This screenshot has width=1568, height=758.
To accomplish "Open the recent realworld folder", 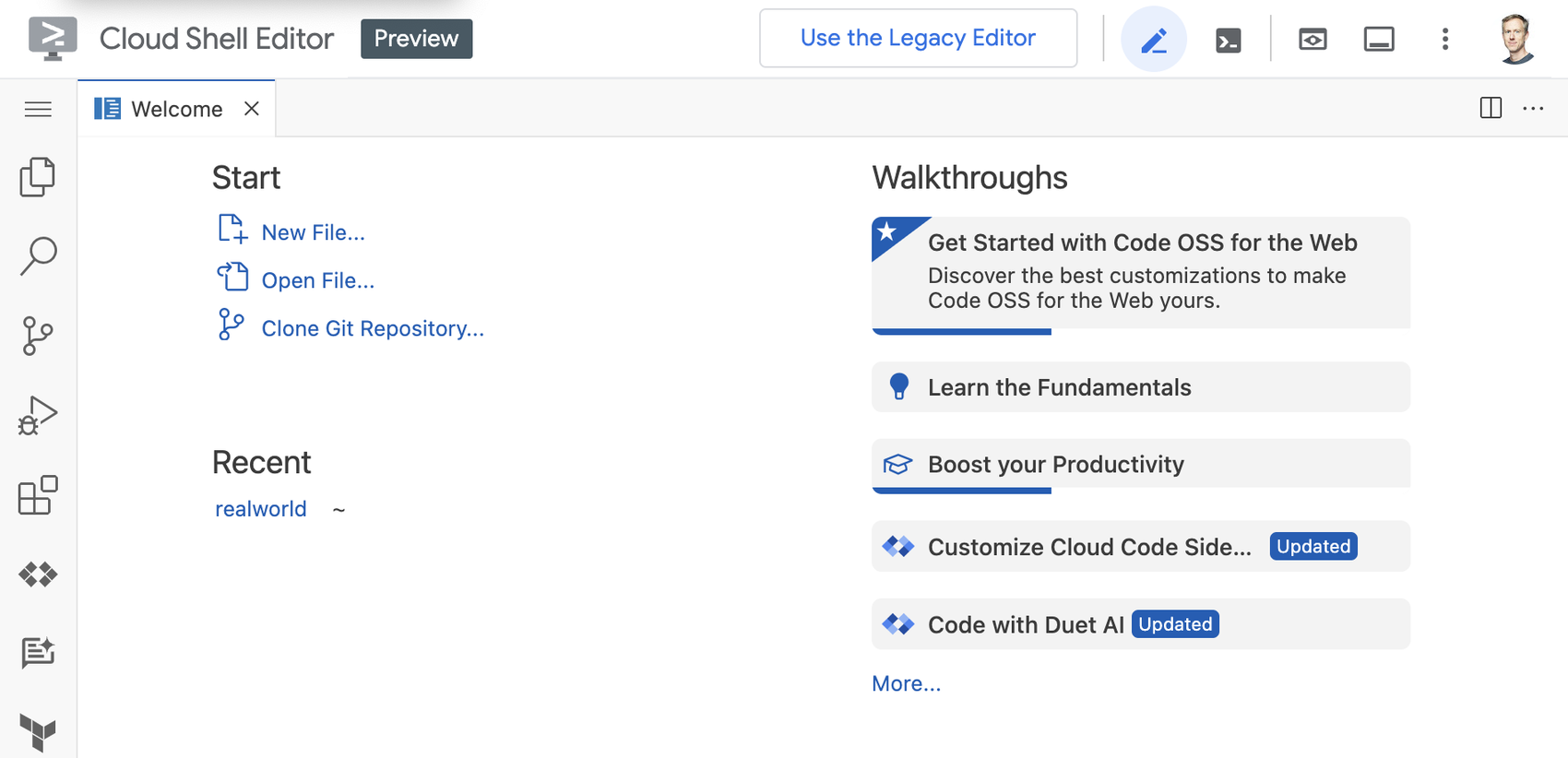I will 260,509.
